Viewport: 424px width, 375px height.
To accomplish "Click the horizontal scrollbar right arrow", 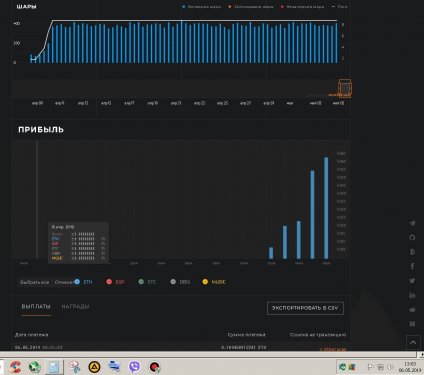I will pyautogui.click(x=421, y=354).
